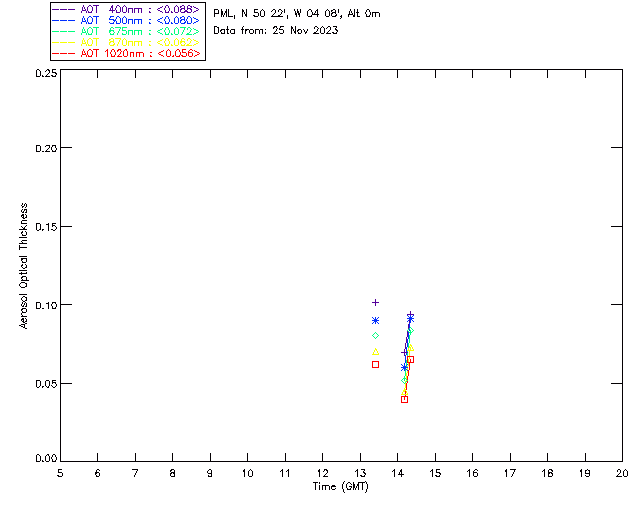Screen dimensions: 640x512
Task: Click the 'Aerosol Optical Thickness' y-axis title
Action: coord(24,266)
